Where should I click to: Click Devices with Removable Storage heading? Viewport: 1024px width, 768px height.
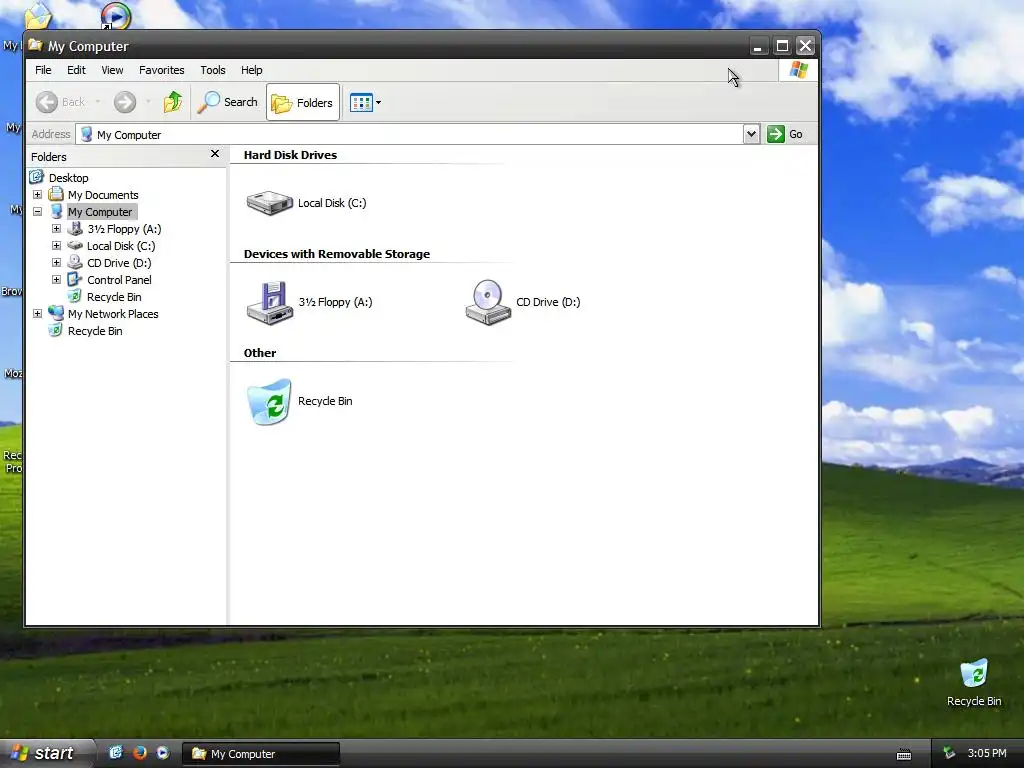336,254
